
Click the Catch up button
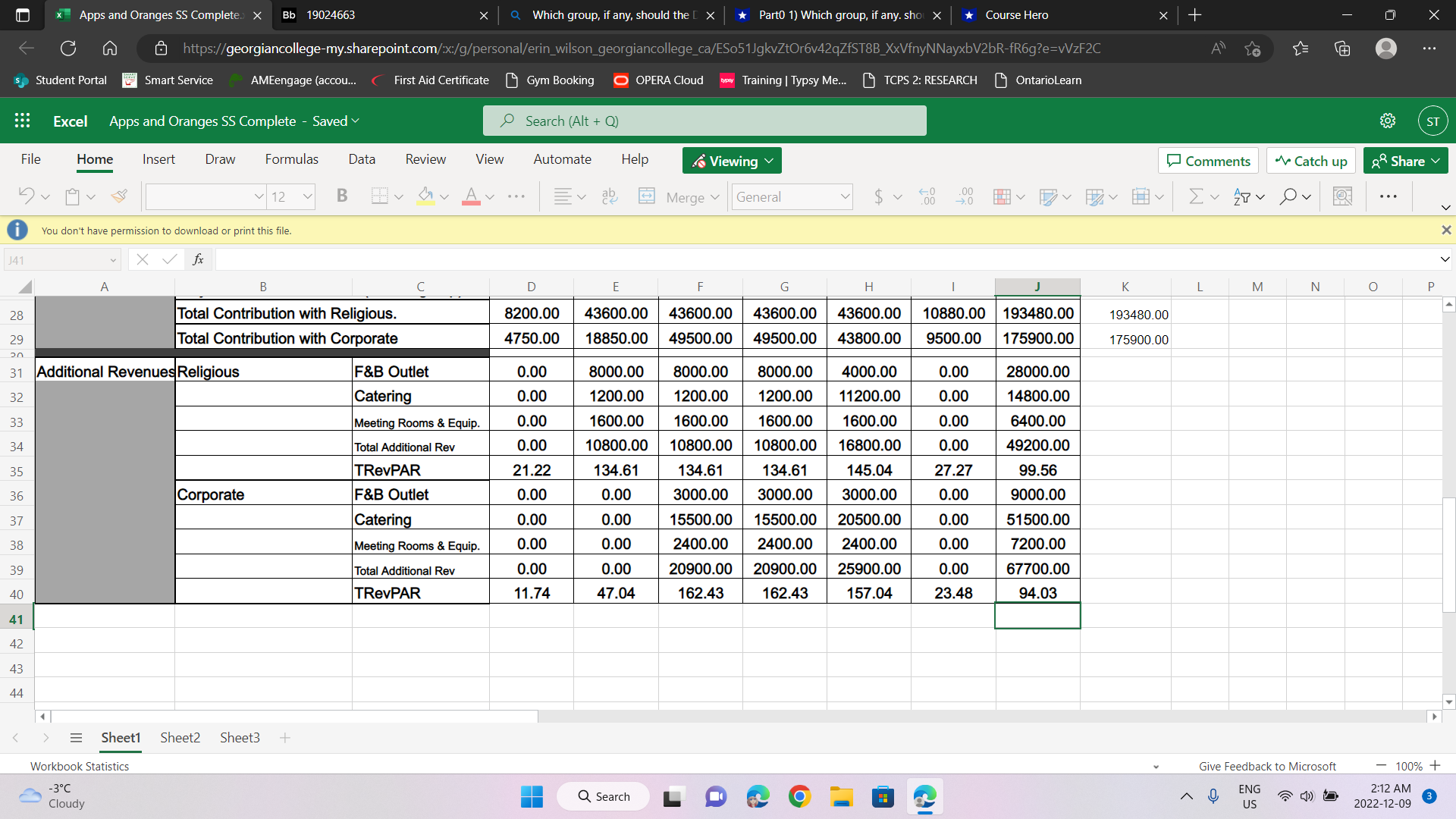[1311, 161]
